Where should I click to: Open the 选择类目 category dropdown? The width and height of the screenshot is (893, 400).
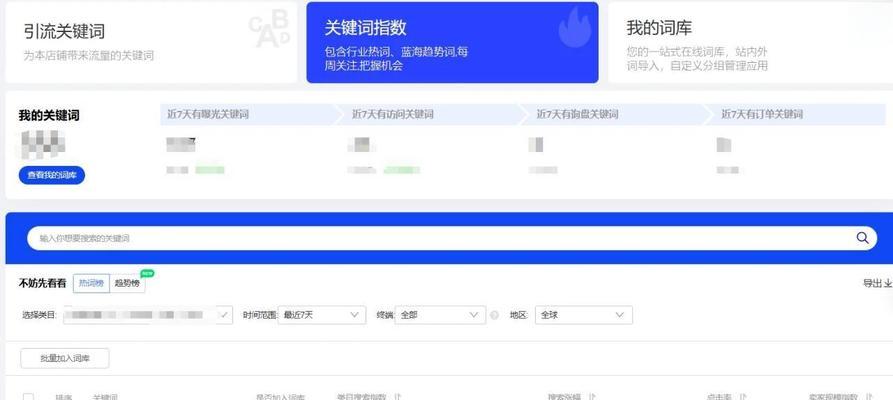pyautogui.click(x=148, y=315)
